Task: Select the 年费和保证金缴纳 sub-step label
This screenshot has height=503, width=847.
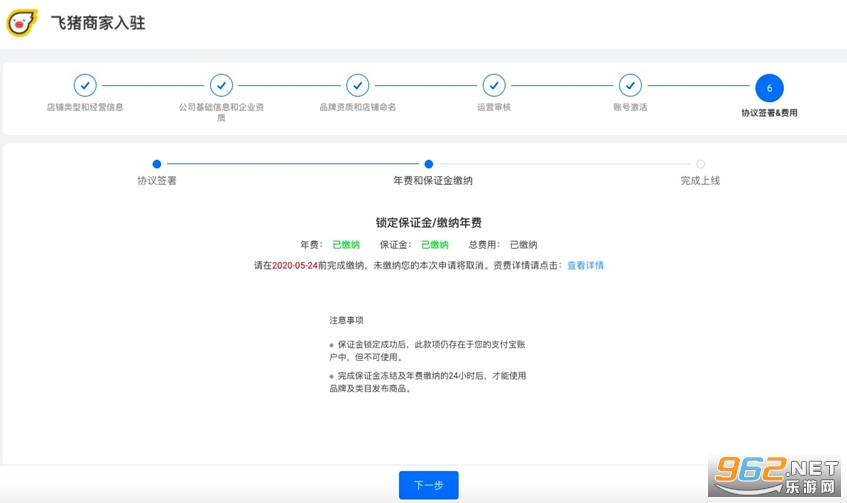Action: [433, 181]
